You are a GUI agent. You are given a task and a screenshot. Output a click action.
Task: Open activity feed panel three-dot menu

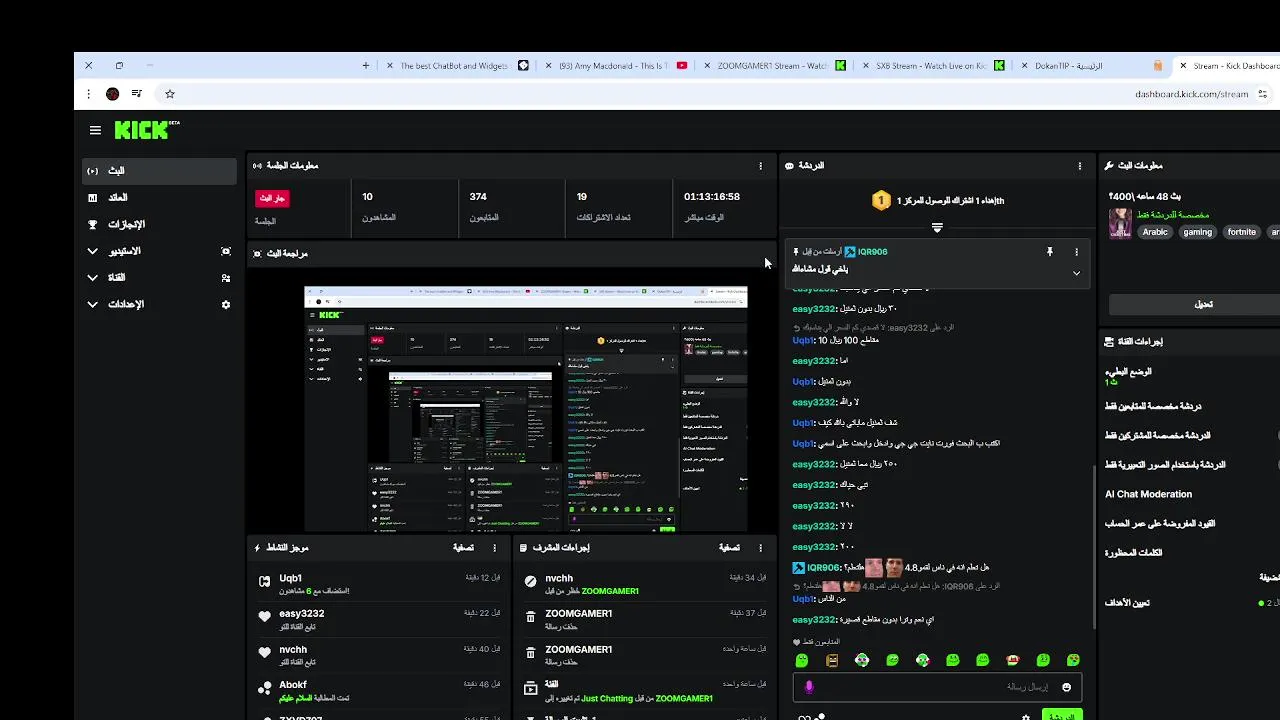[x=495, y=548]
